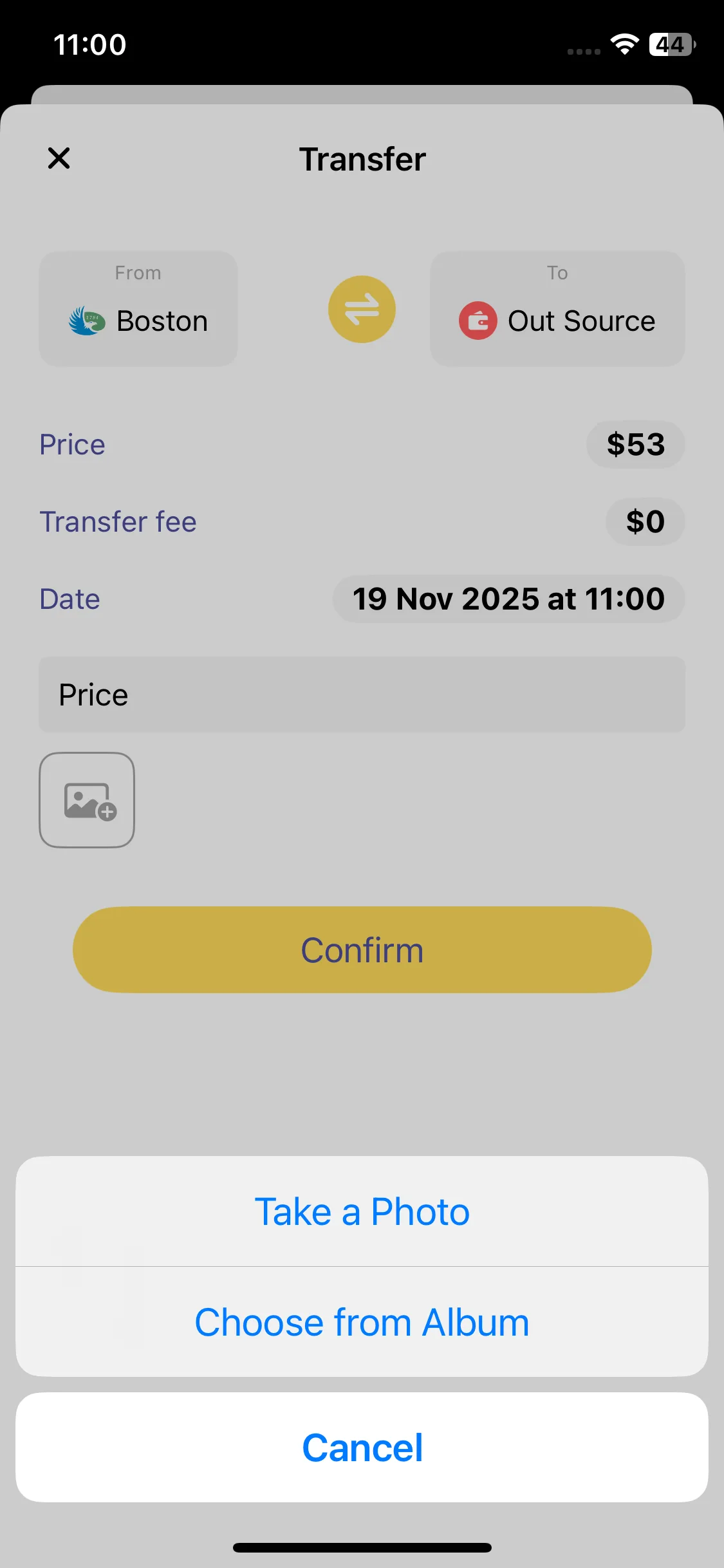The height and width of the screenshot is (1568, 724).
Task: Tap the battery indicator icon
Action: click(671, 44)
